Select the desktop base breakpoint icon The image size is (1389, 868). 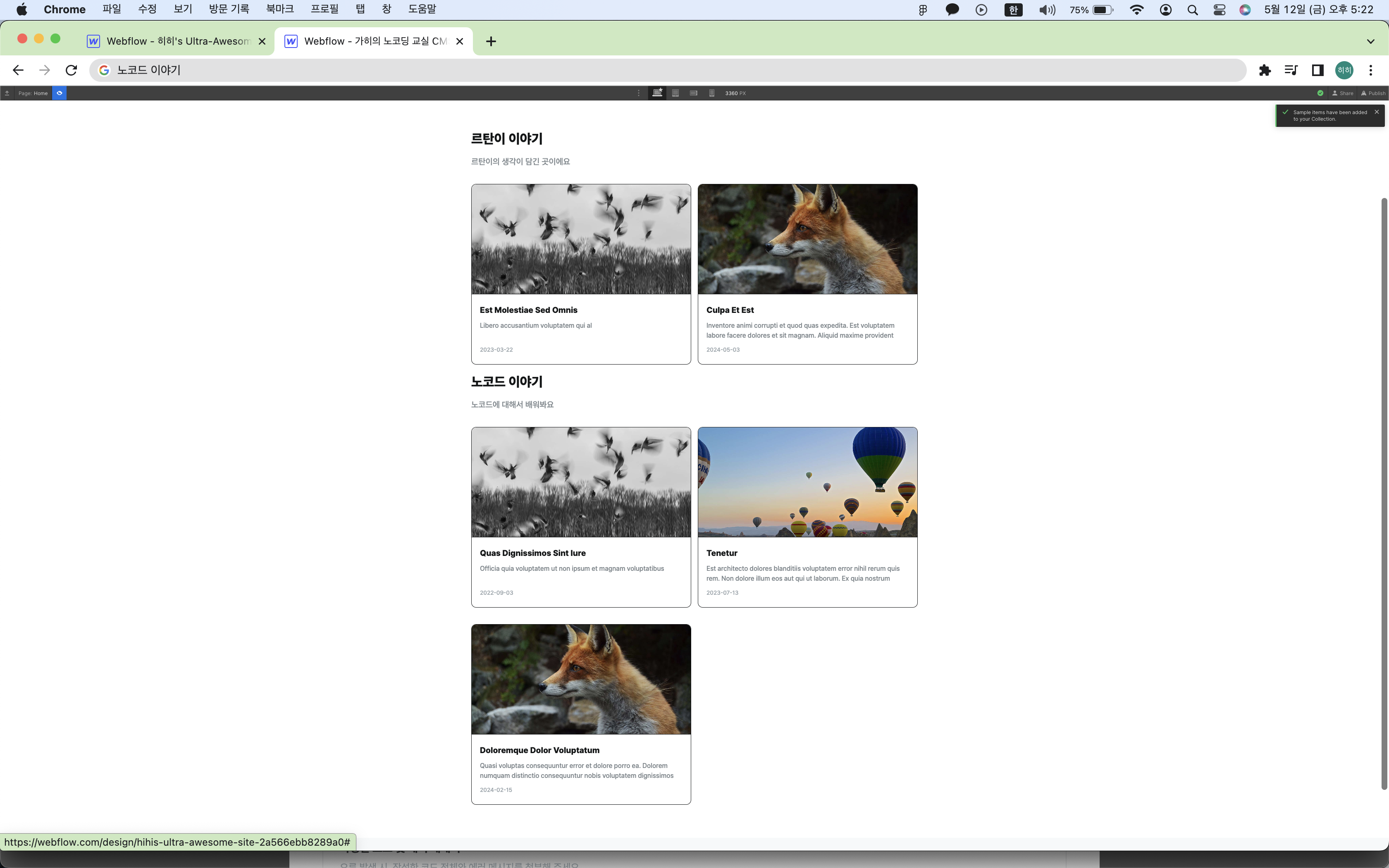tap(657, 93)
